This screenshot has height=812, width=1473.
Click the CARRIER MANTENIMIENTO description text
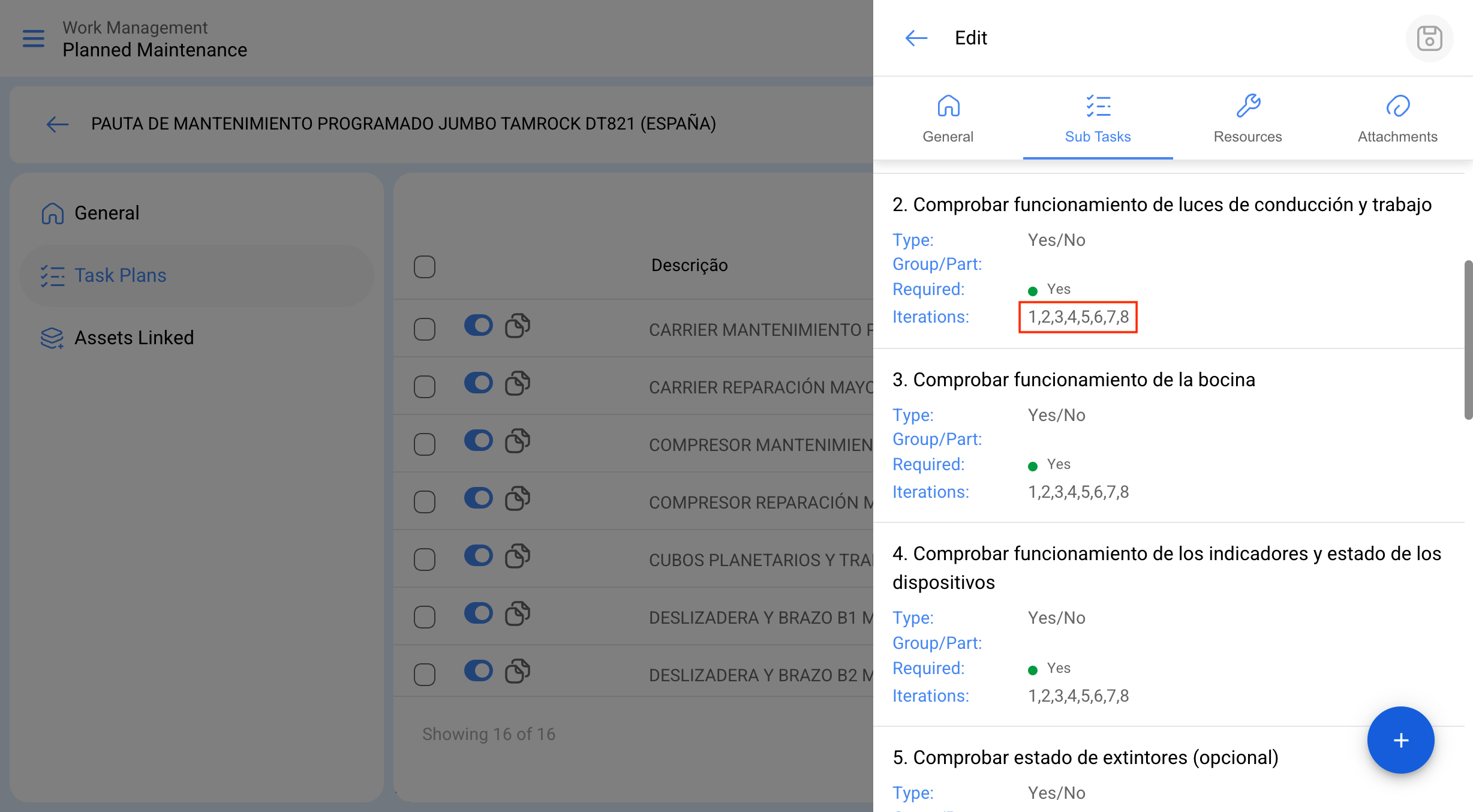(x=760, y=330)
